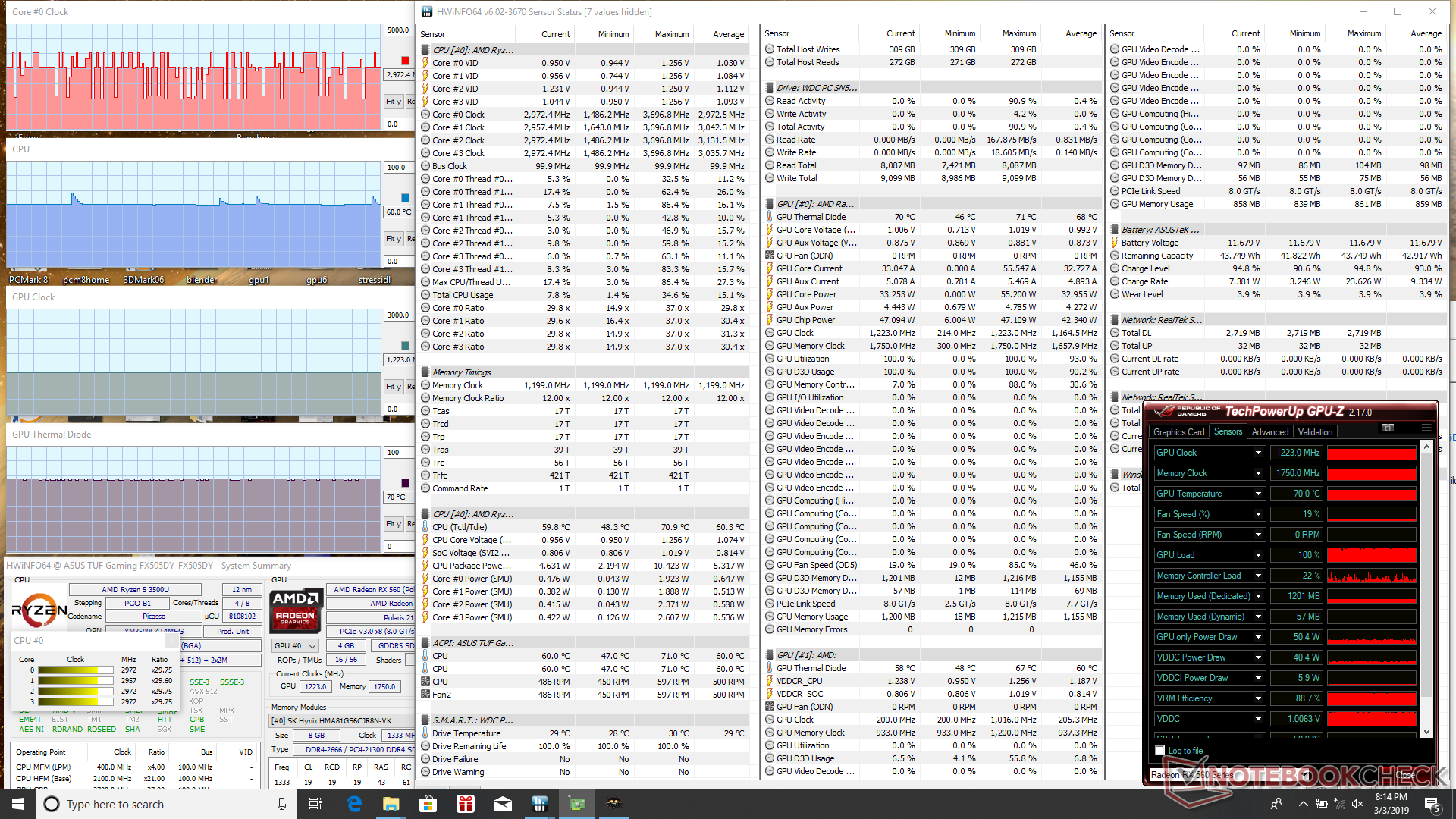
Task: Open Task View from the taskbar
Action: [315, 804]
